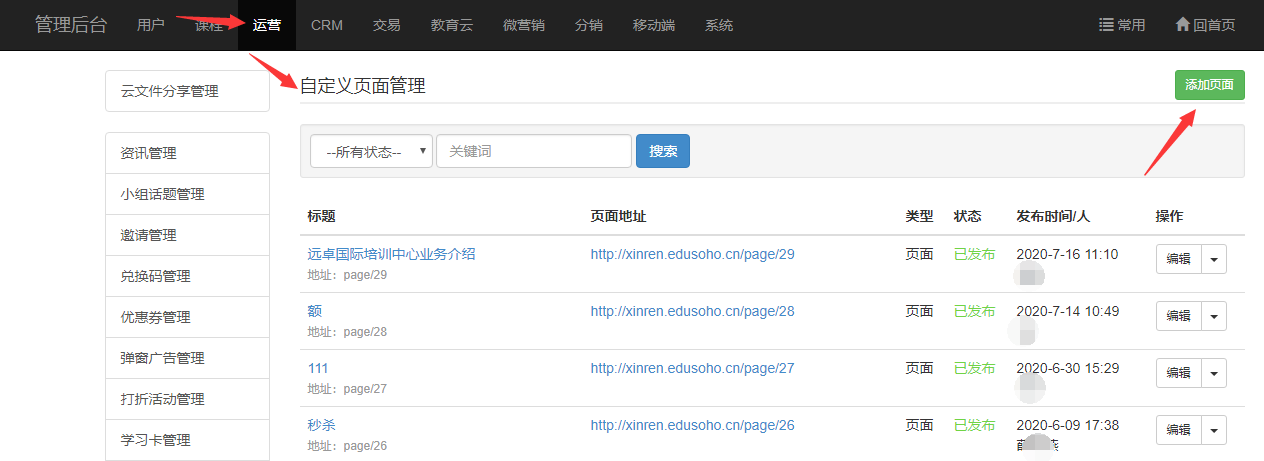Open link http://xinren.edusoho.cn/page/28
This screenshot has width=1264, height=461.
click(x=692, y=311)
